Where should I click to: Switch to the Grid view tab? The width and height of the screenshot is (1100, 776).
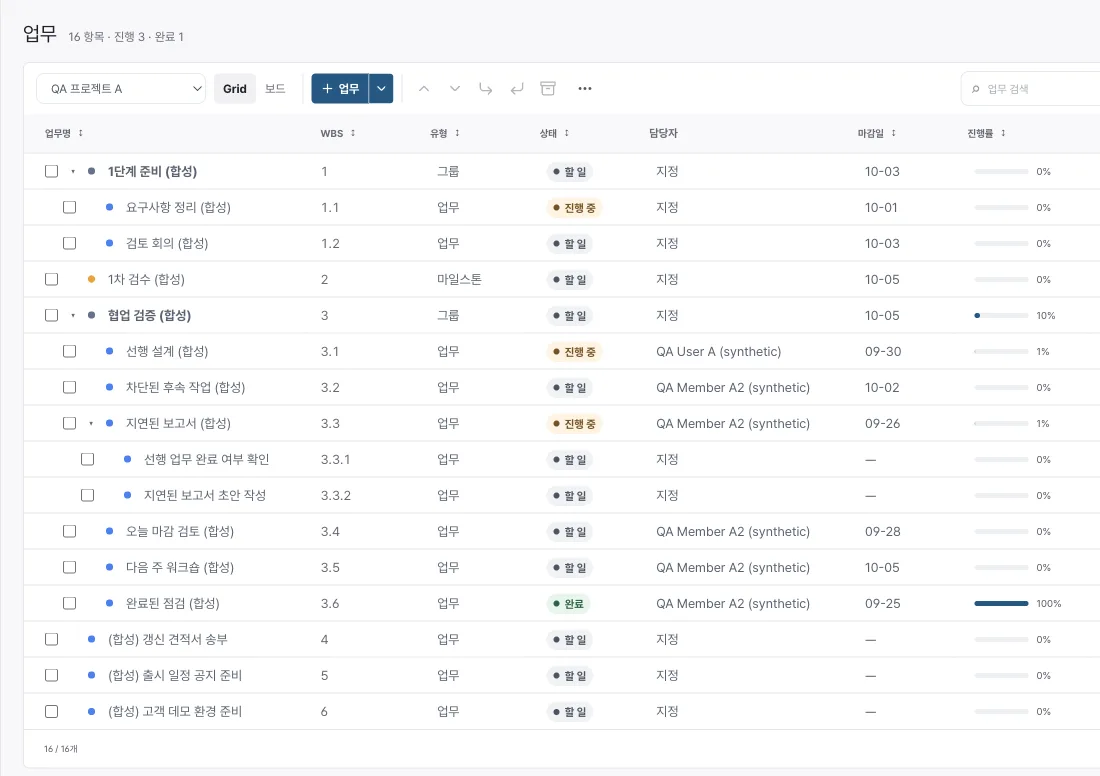coord(234,88)
